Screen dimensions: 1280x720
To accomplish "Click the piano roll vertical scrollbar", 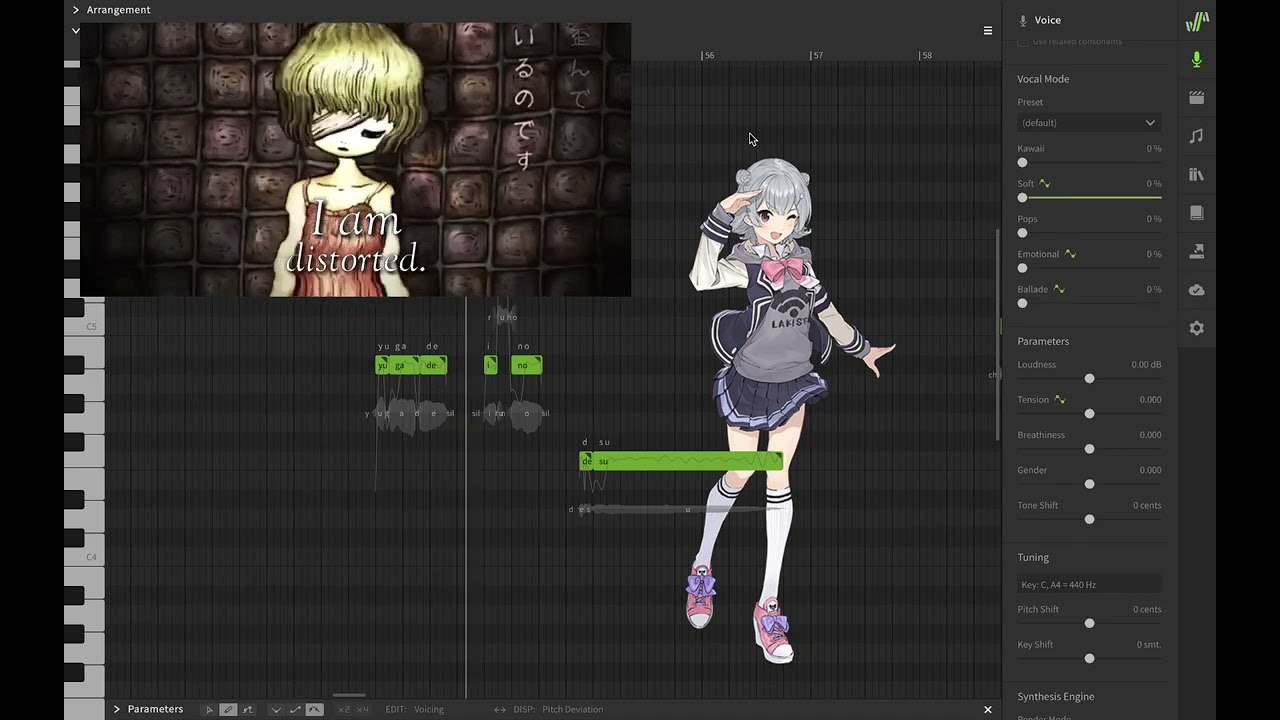I will click(x=996, y=335).
